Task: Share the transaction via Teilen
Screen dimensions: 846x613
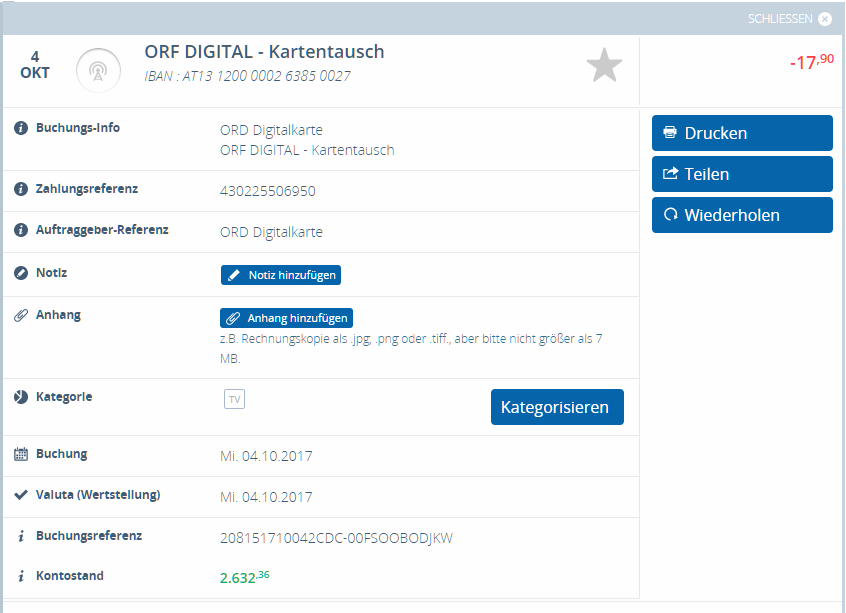Action: point(742,174)
